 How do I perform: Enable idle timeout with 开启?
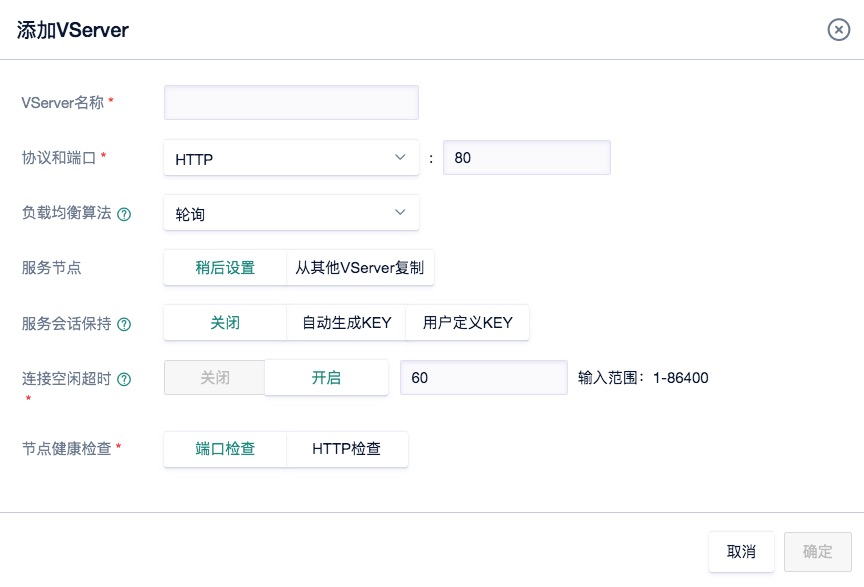click(326, 378)
